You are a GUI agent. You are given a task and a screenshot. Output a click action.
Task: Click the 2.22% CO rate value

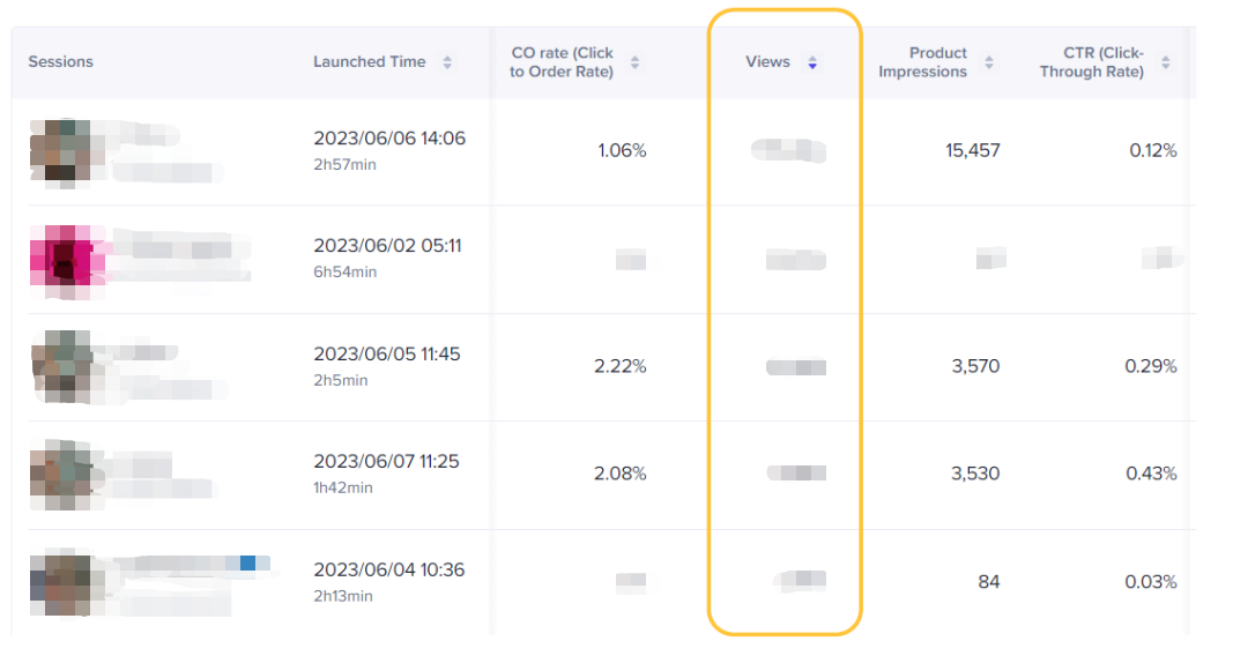tap(620, 366)
